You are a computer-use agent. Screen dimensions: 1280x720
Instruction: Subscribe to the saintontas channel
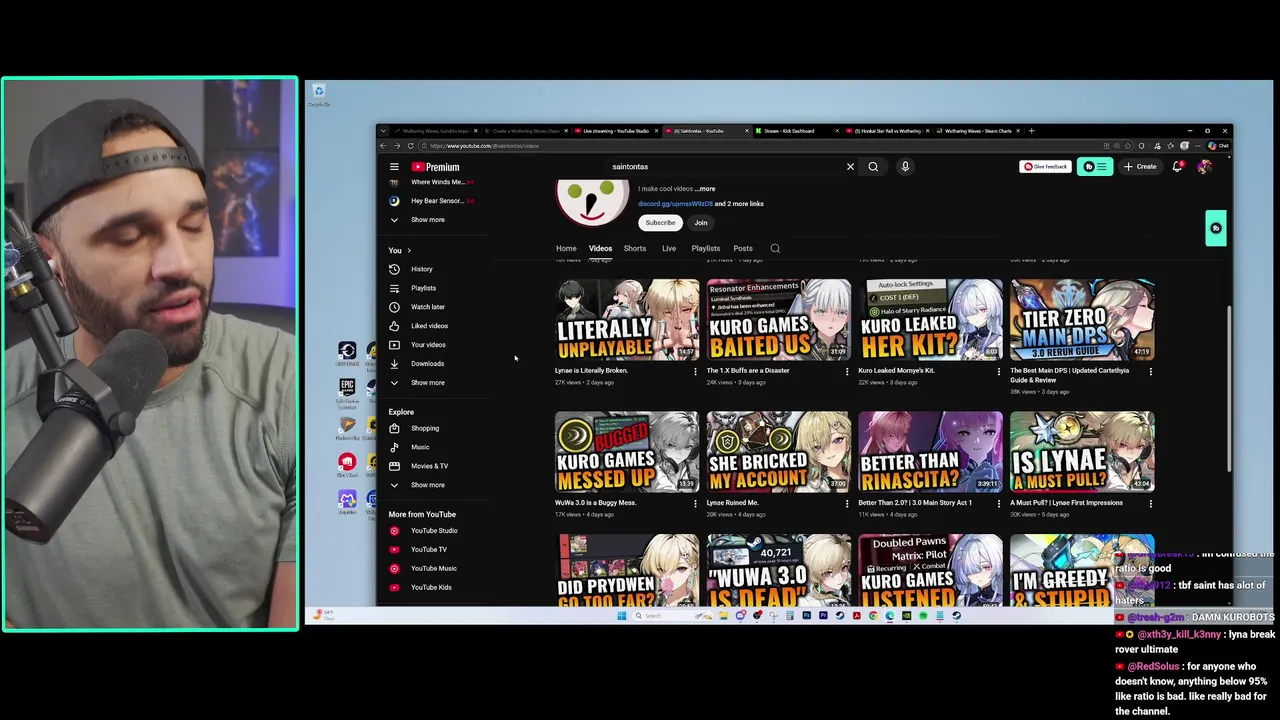tap(660, 223)
